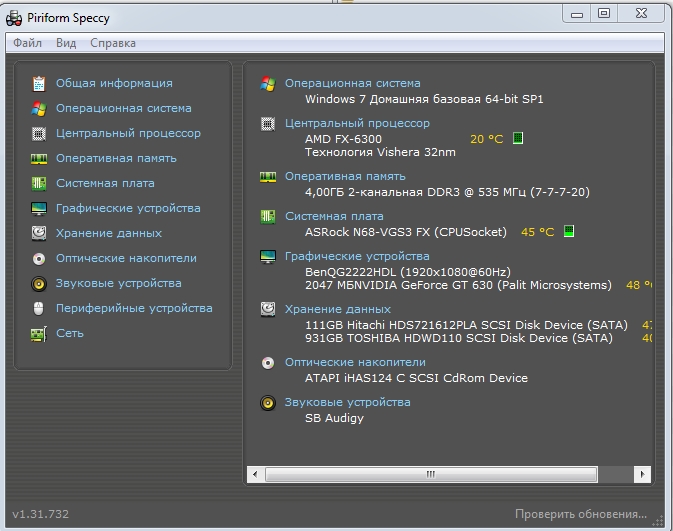
Task: Click the AMD FX-6300 text
Action: (x=343, y=139)
